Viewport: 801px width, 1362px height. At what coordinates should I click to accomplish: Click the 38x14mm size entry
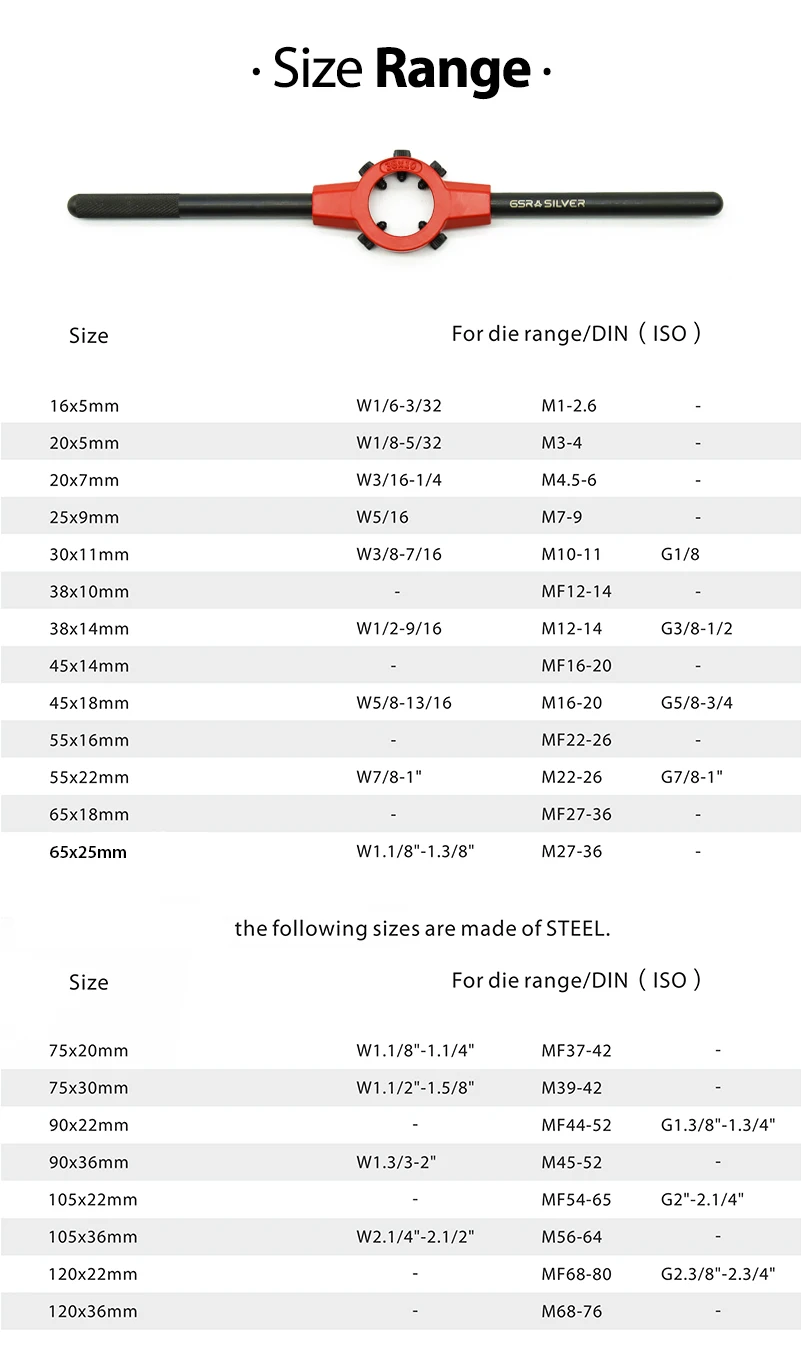(89, 629)
